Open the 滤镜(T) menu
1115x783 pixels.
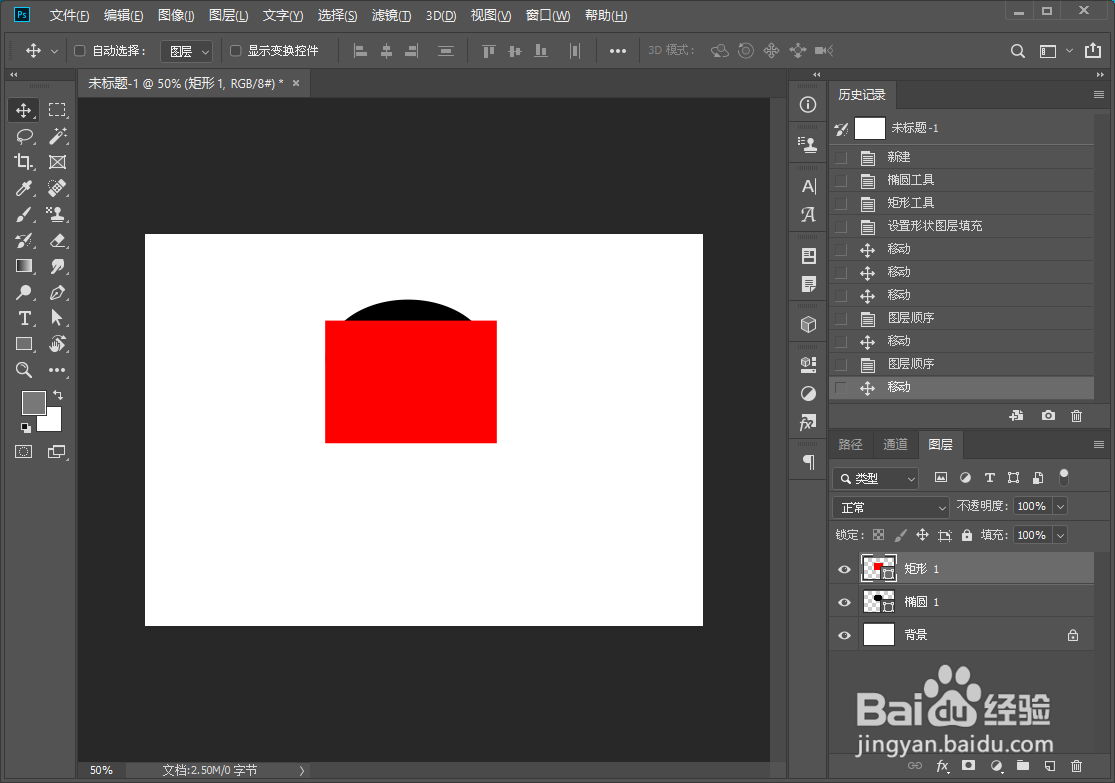391,16
